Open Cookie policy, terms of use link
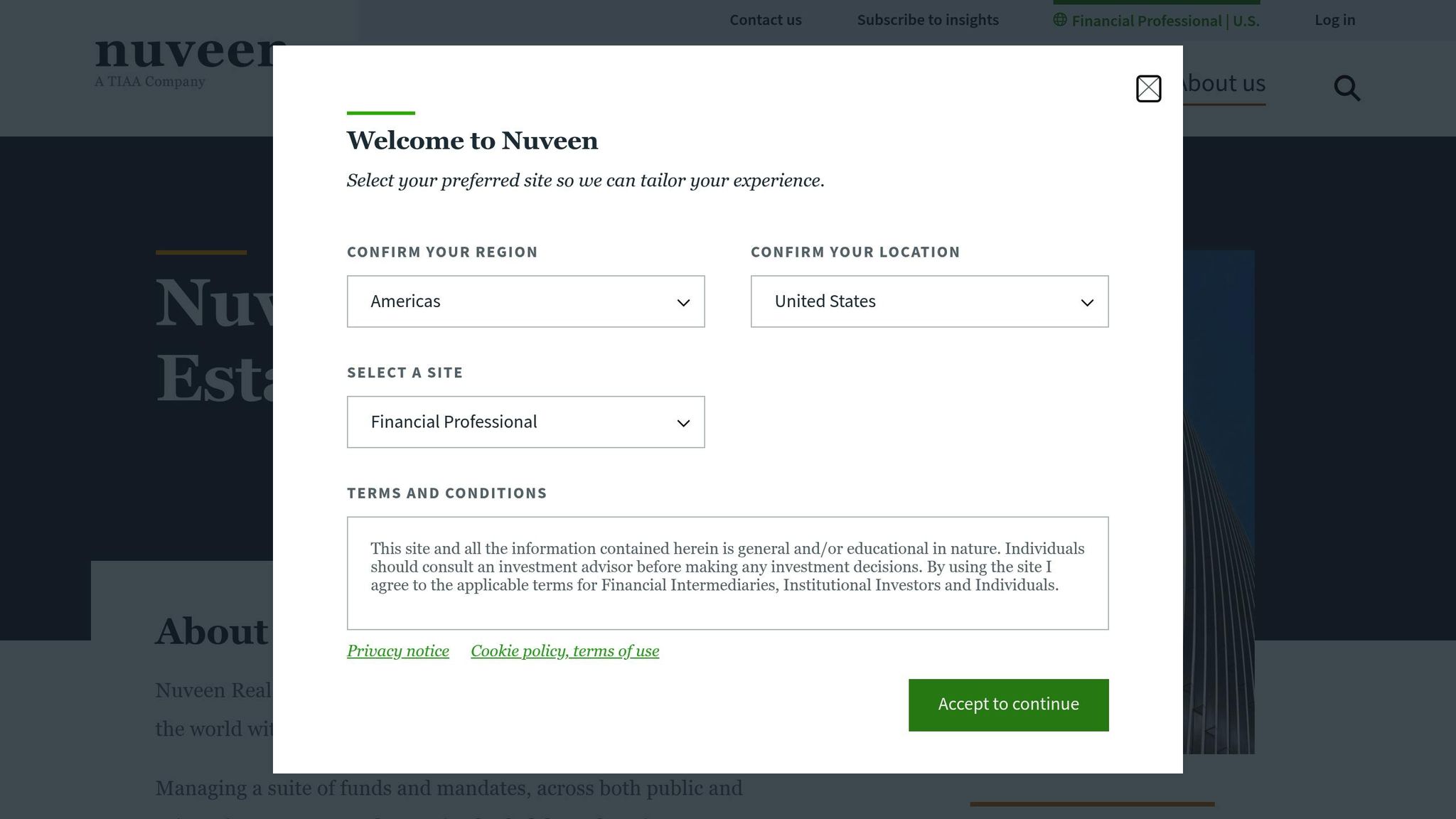 [564, 651]
